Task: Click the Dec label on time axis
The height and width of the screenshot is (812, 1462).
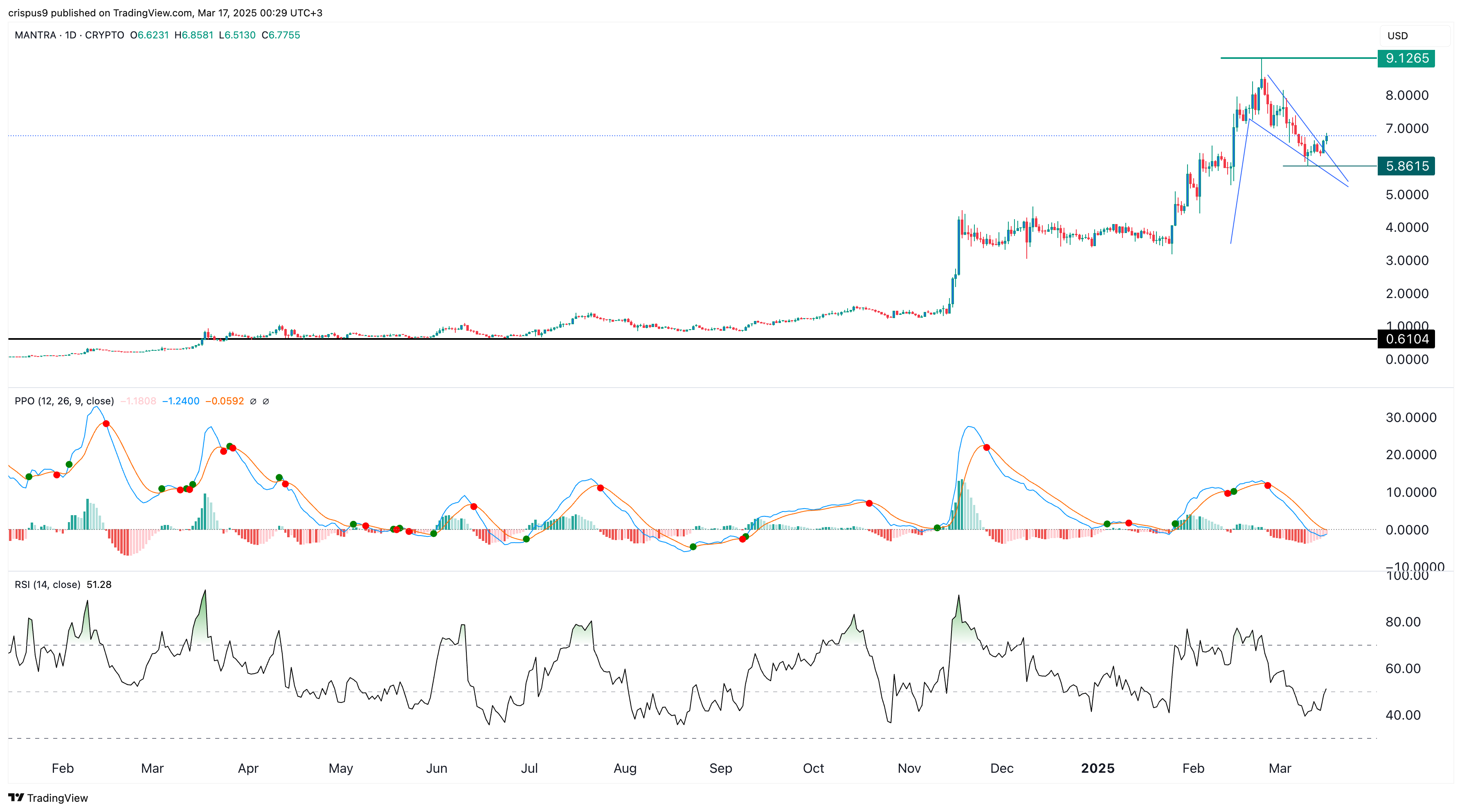Action: coord(1002,769)
